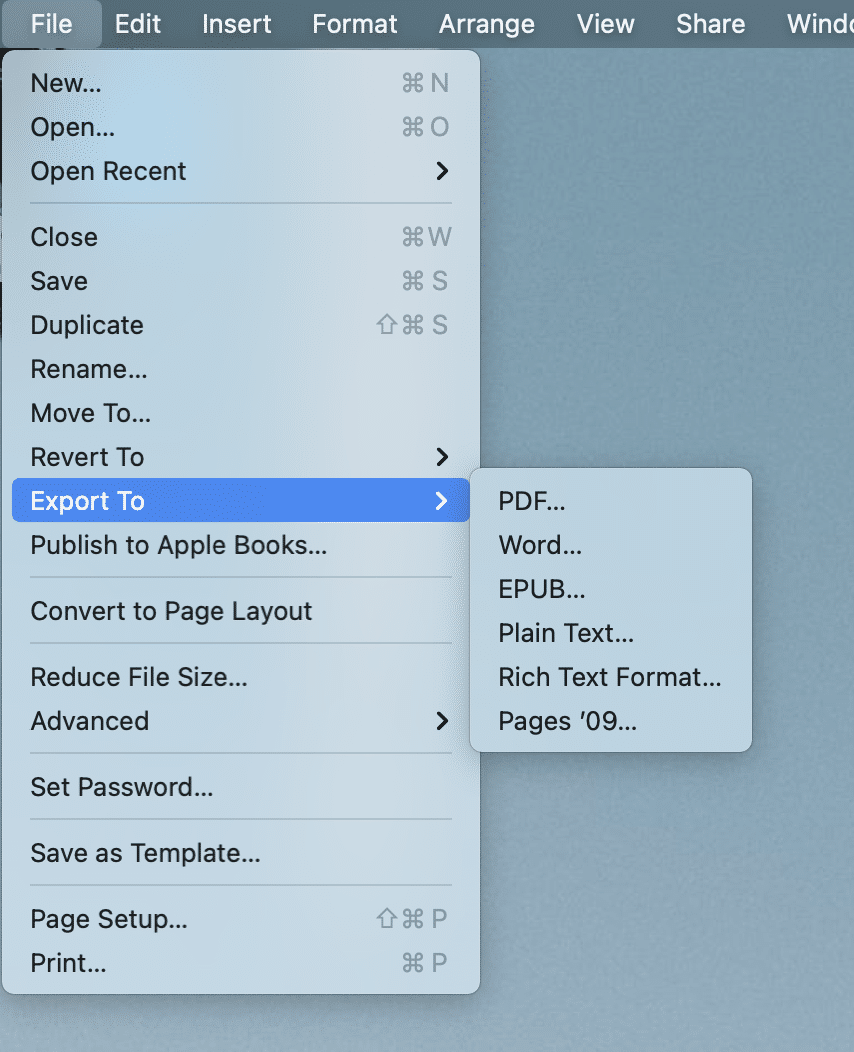The height and width of the screenshot is (1052, 854).
Task: Open the Insert menu
Action: pyautogui.click(x=236, y=24)
